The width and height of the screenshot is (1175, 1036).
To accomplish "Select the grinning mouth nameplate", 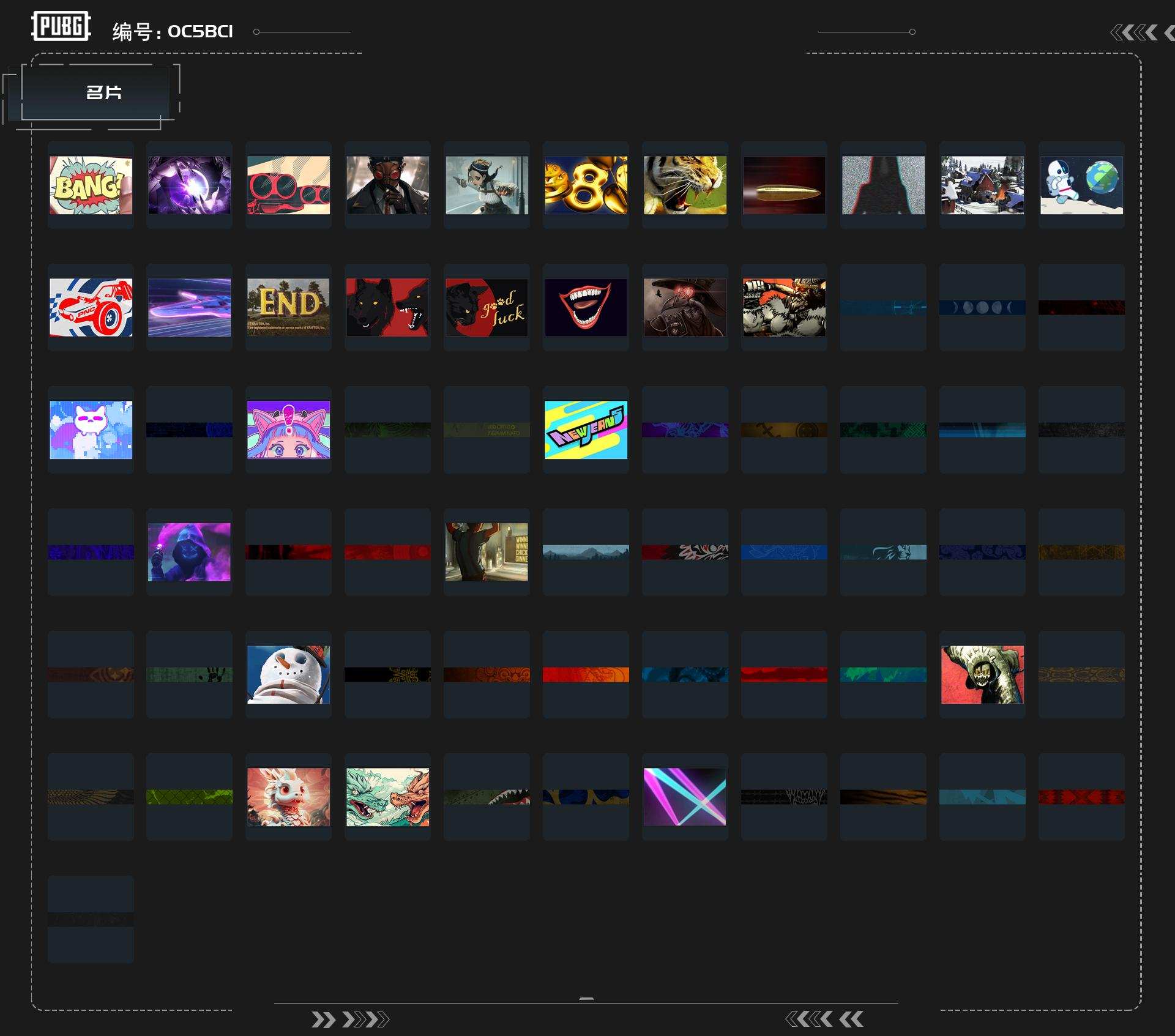I will 586,307.
